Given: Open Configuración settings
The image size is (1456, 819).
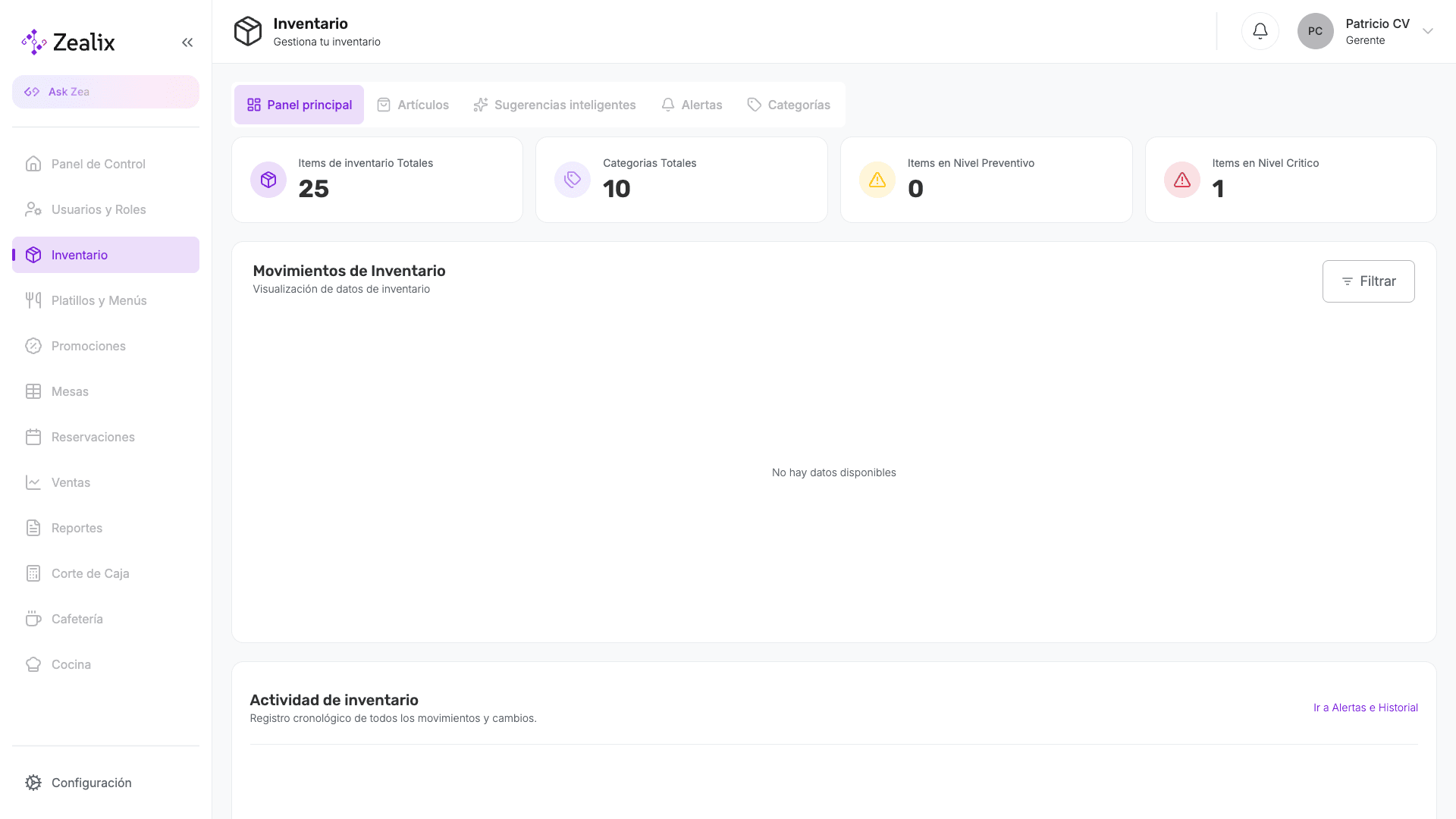Looking at the screenshot, I should [105, 783].
